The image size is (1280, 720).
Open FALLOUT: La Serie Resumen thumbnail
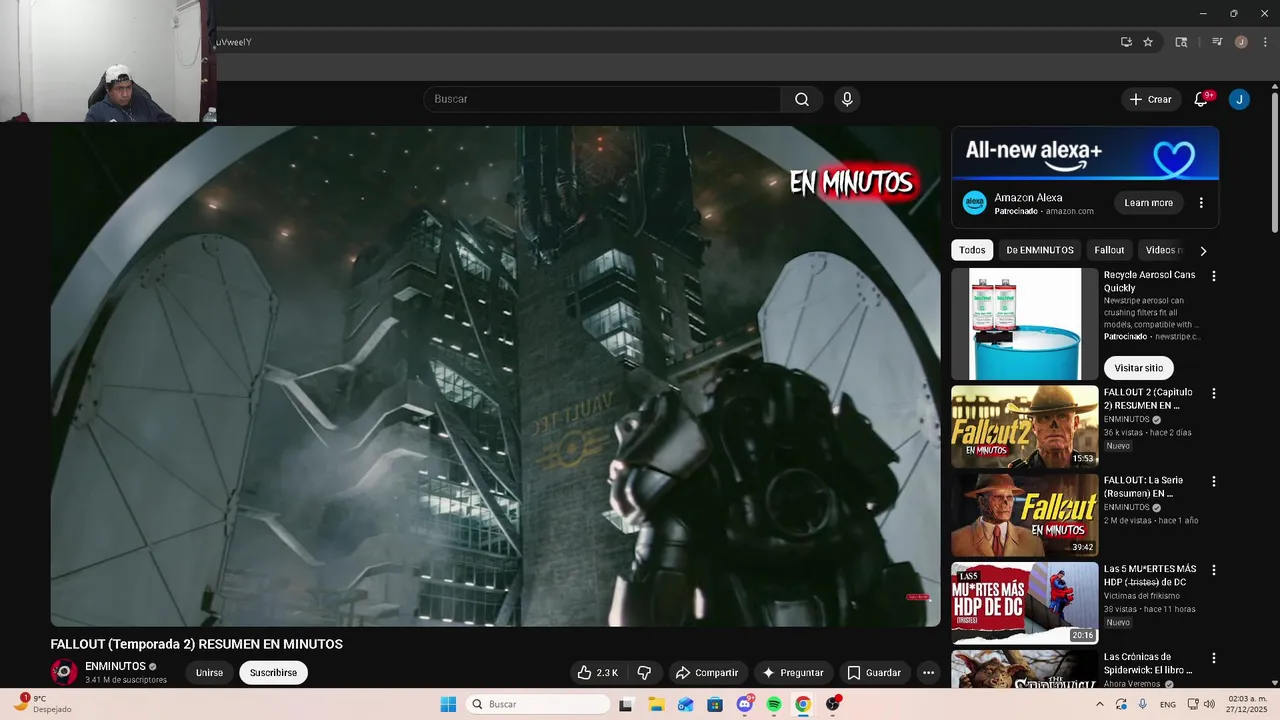point(1025,515)
